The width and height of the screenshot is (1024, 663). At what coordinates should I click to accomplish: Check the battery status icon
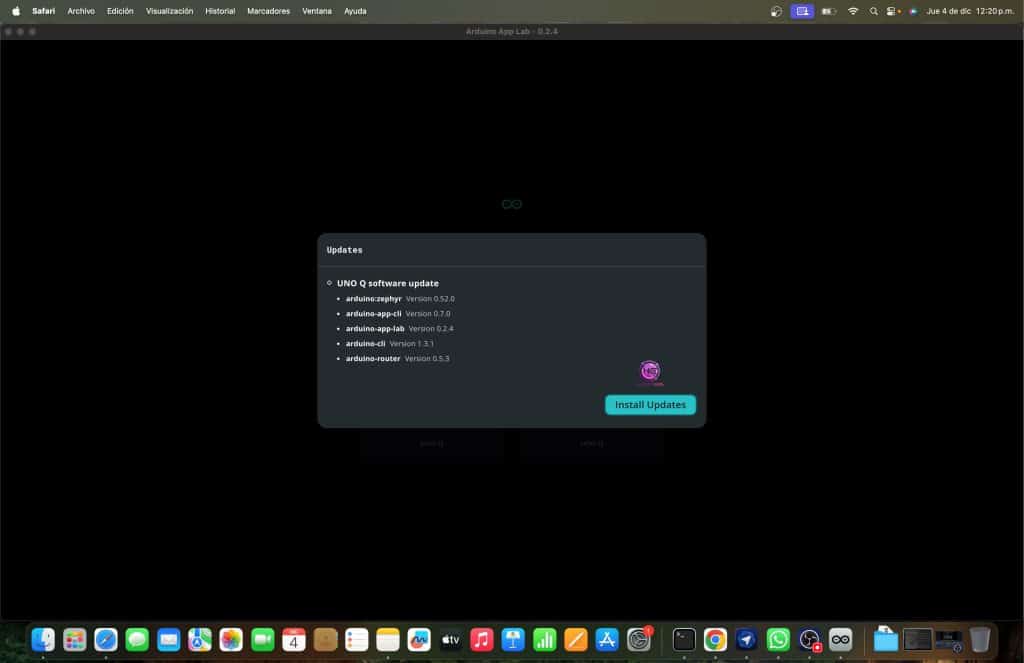[829, 11]
